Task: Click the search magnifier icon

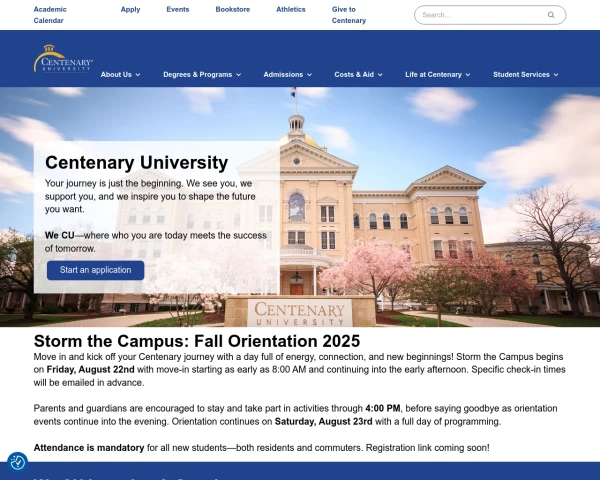Action: tap(551, 15)
